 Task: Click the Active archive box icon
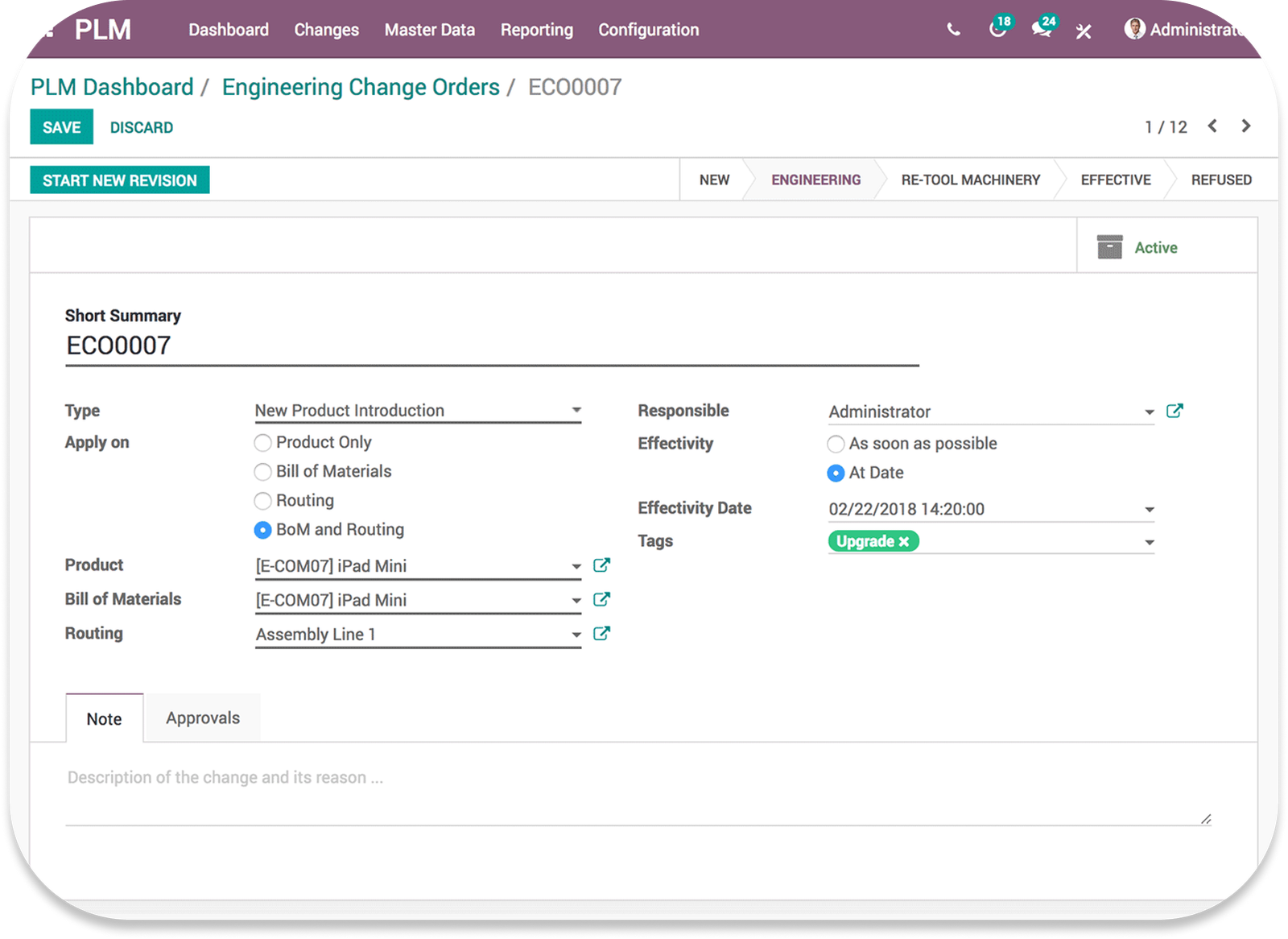pos(1109,247)
